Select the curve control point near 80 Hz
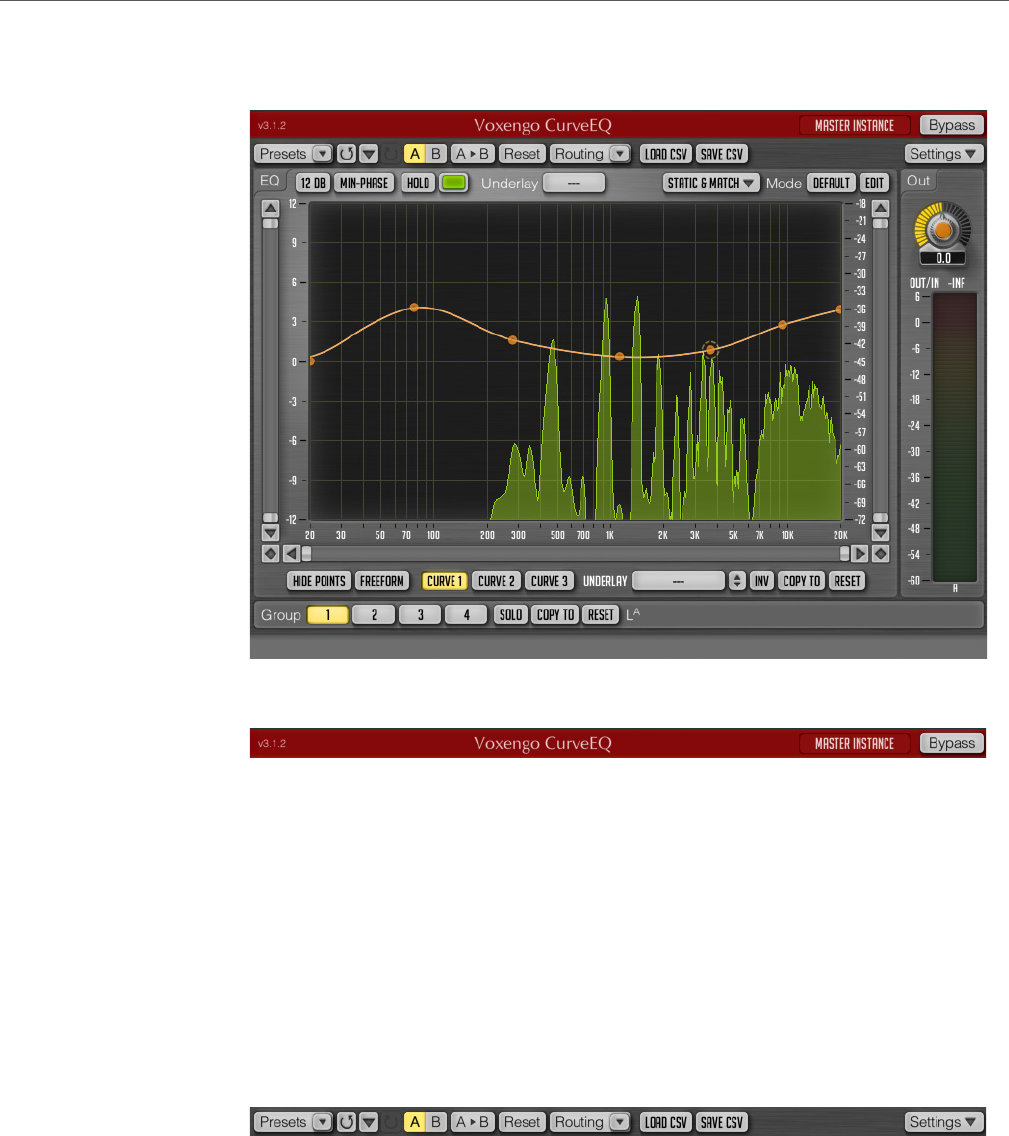The width and height of the screenshot is (1009, 1136). 414,308
